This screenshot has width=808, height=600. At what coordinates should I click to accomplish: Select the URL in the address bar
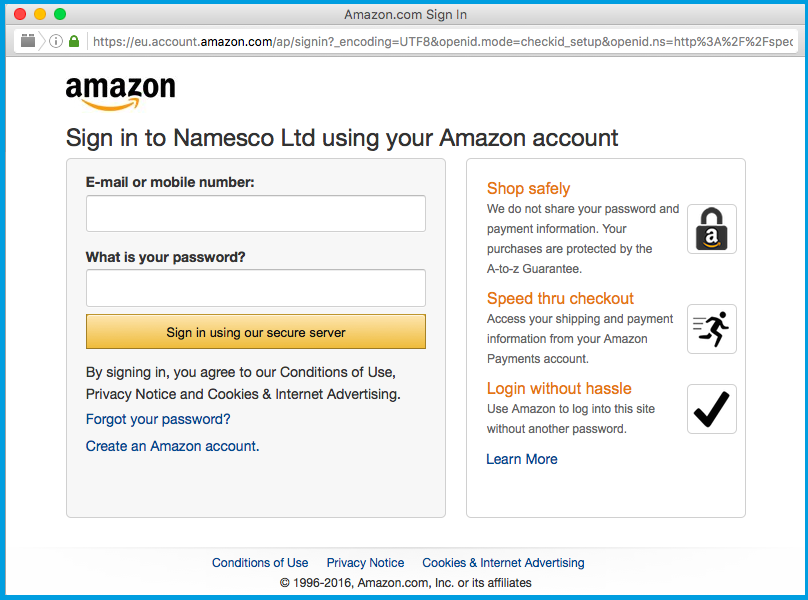pos(440,41)
